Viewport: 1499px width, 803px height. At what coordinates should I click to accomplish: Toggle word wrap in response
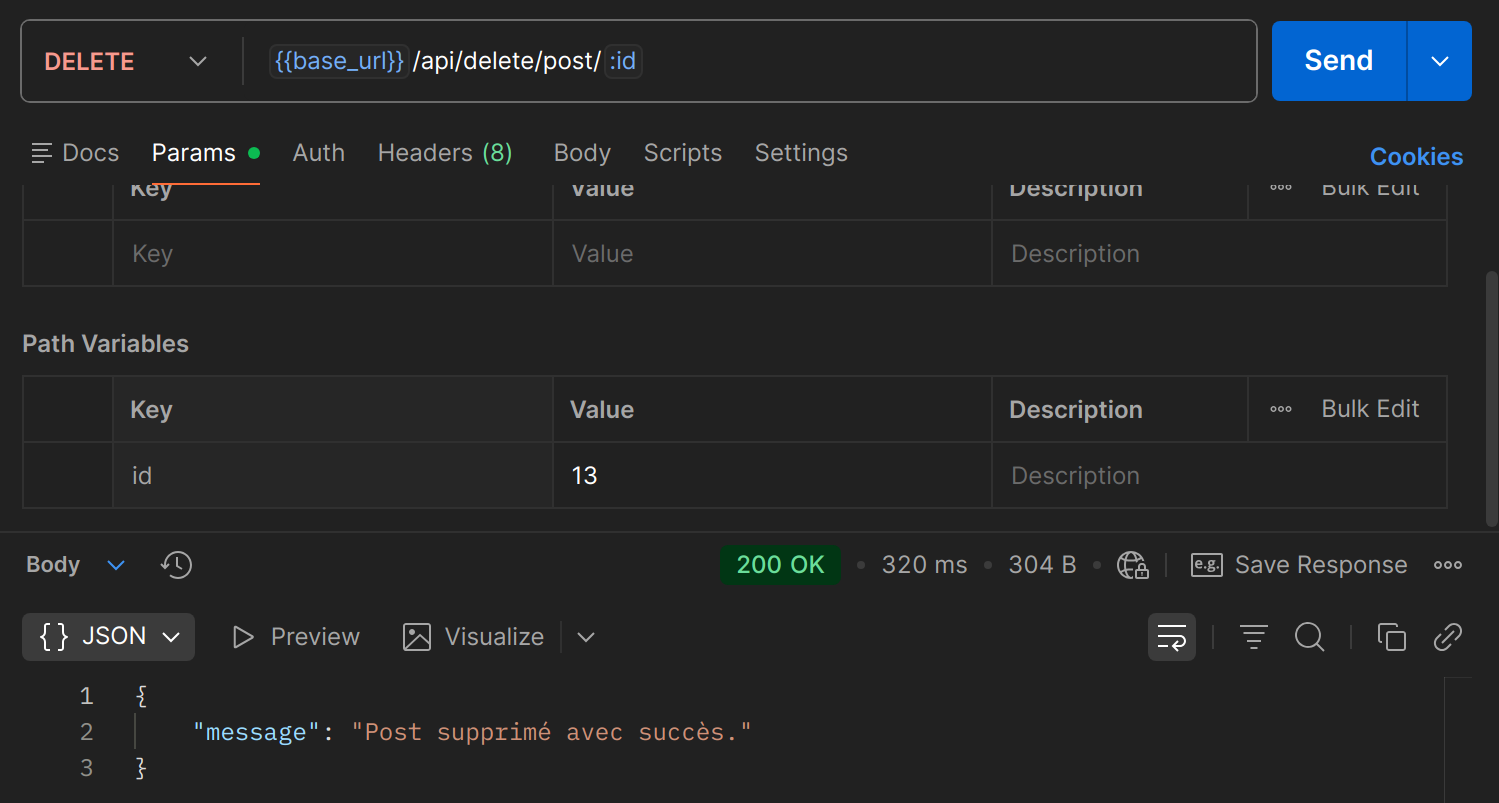pos(1172,637)
